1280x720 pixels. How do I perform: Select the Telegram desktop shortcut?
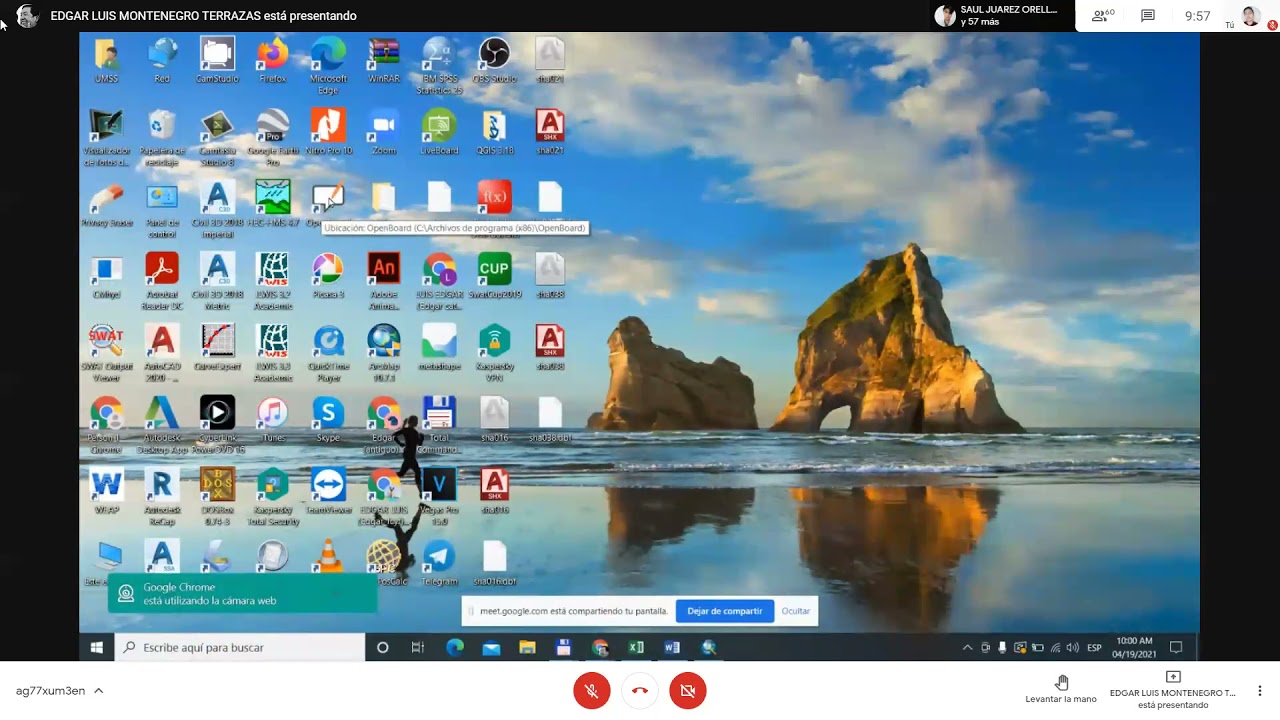pyautogui.click(x=439, y=563)
